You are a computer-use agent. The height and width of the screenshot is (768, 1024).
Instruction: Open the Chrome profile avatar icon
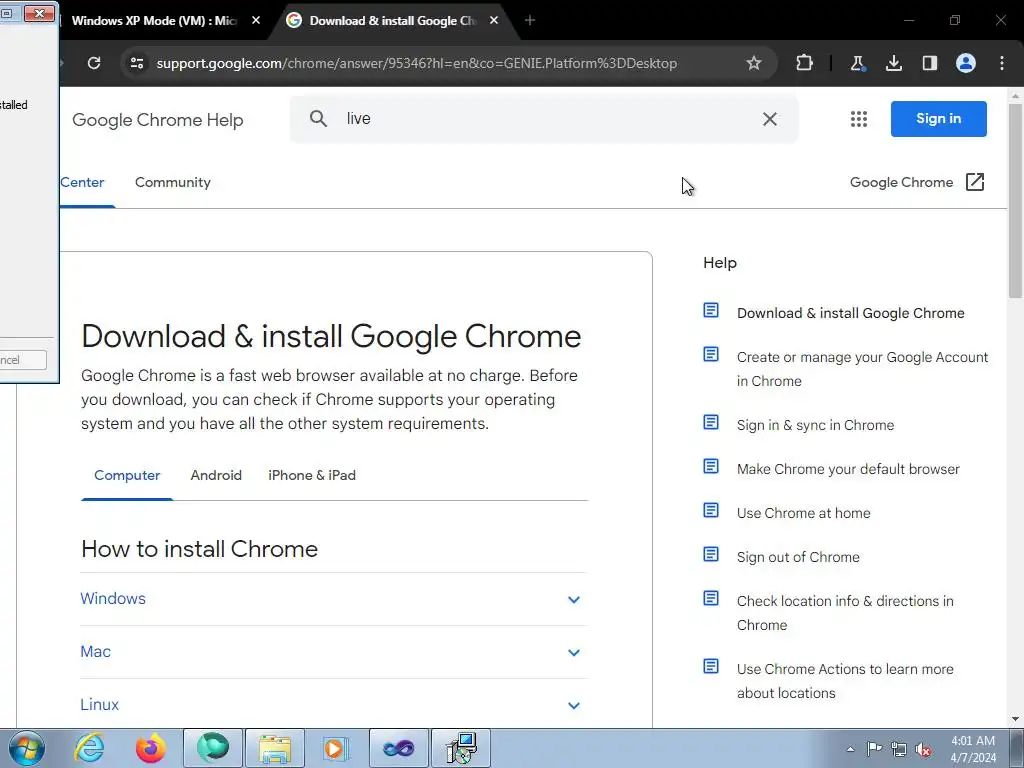coord(966,63)
